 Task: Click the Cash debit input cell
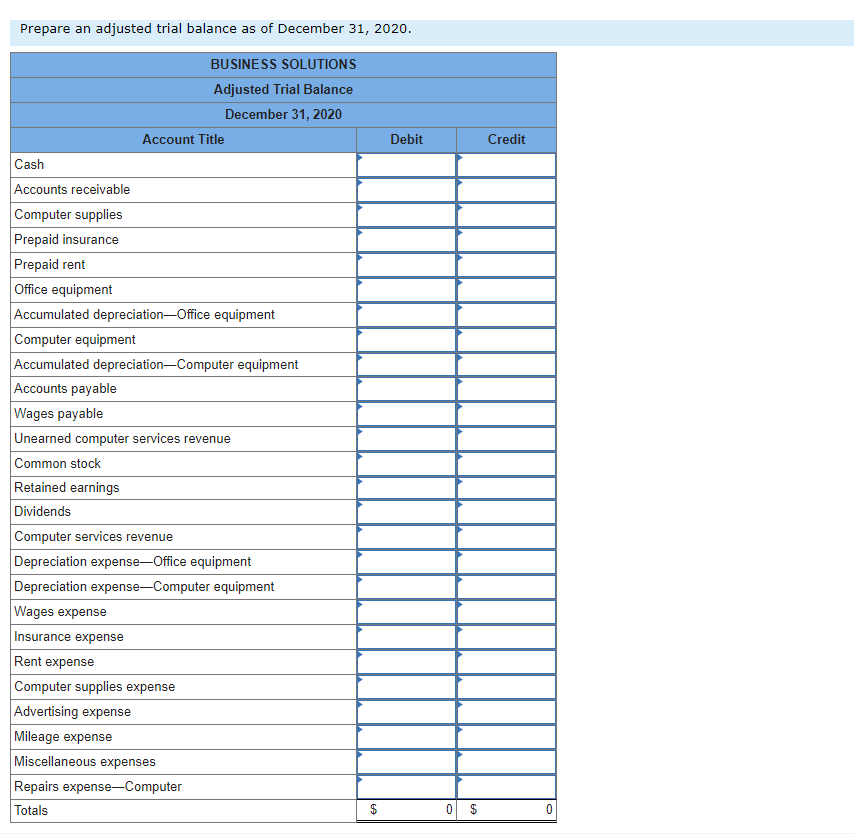pyautogui.click(x=406, y=165)
